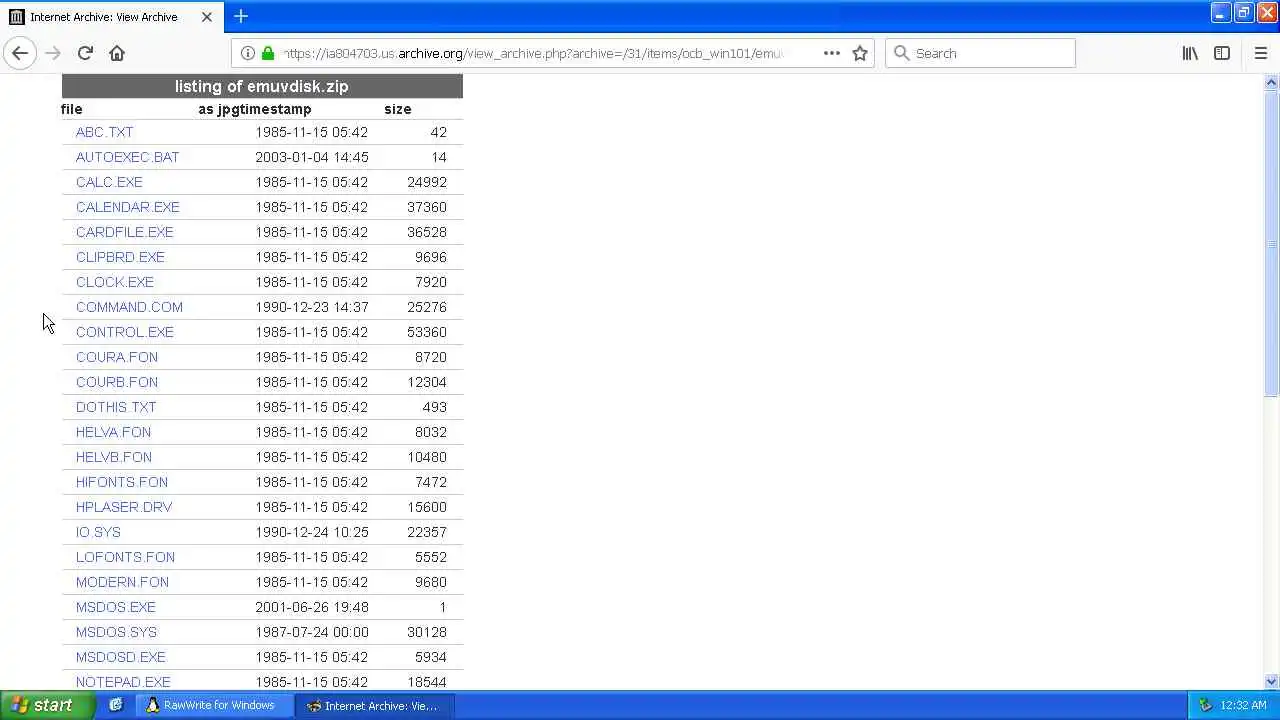Open the Firefox hamburger menu
The height and width of the screenshot is (720, 1280).
click(1260, 53)
